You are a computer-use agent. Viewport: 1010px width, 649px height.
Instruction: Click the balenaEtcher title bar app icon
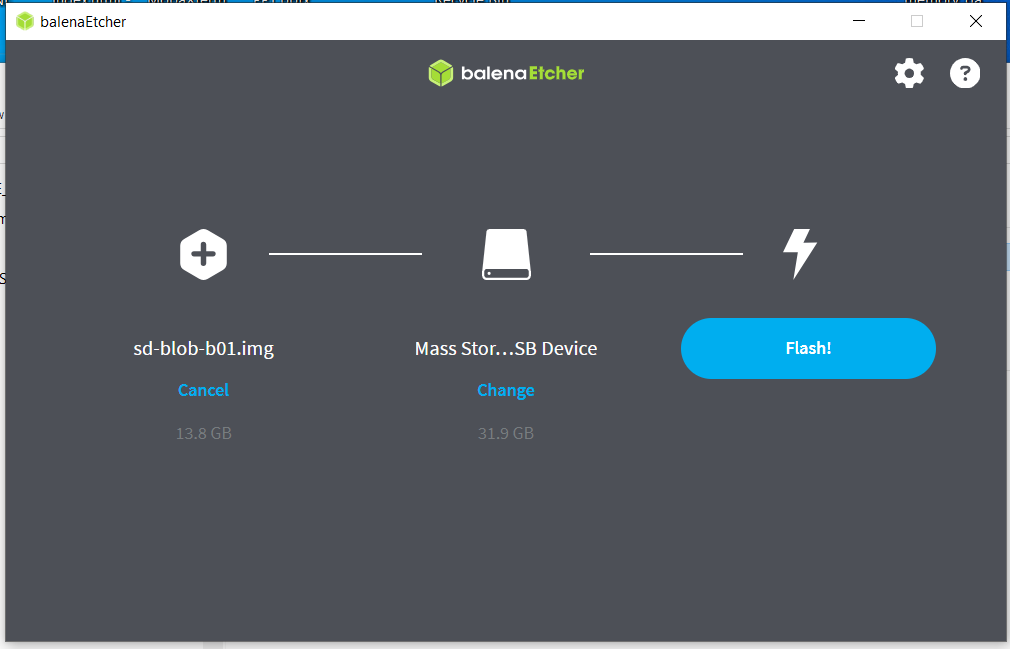(24, 21)
